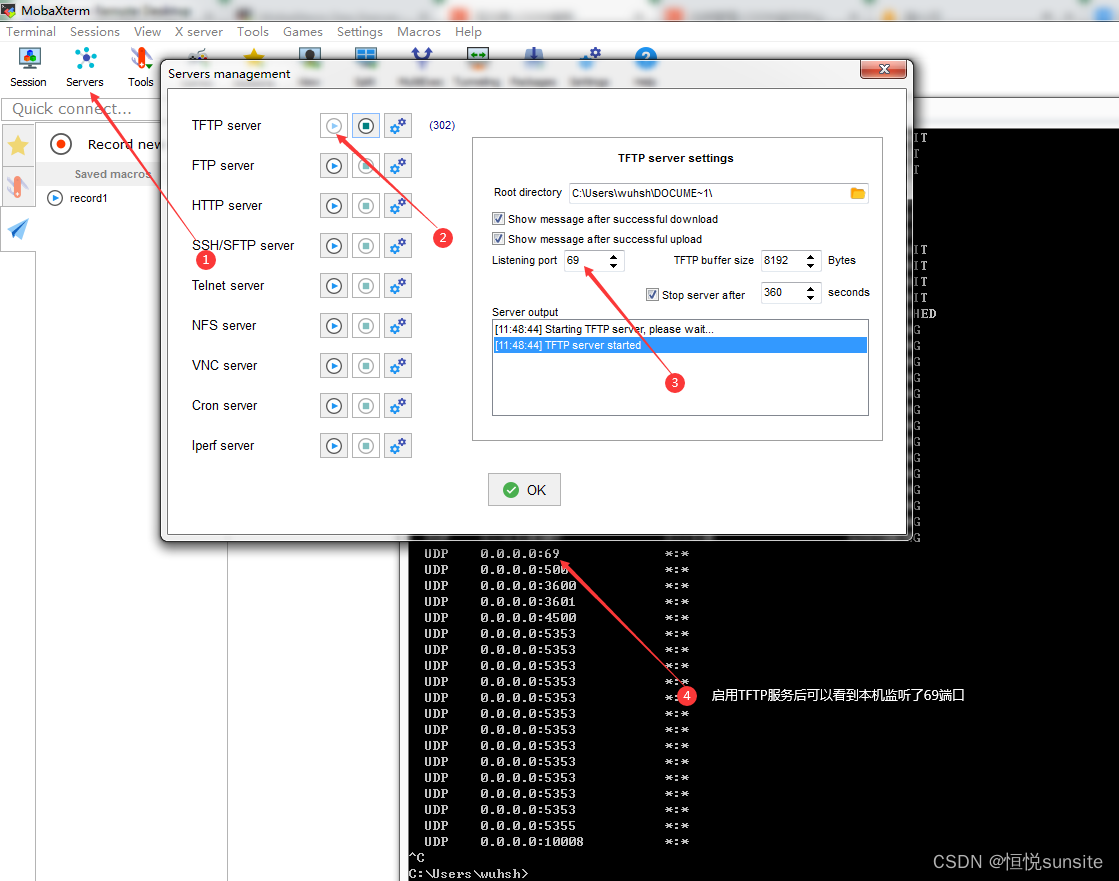Image resolution: width=1119 pixels, height=881 pixels.
Task: Select the 'TFTP server started' output line
Action: coord(680,345)
